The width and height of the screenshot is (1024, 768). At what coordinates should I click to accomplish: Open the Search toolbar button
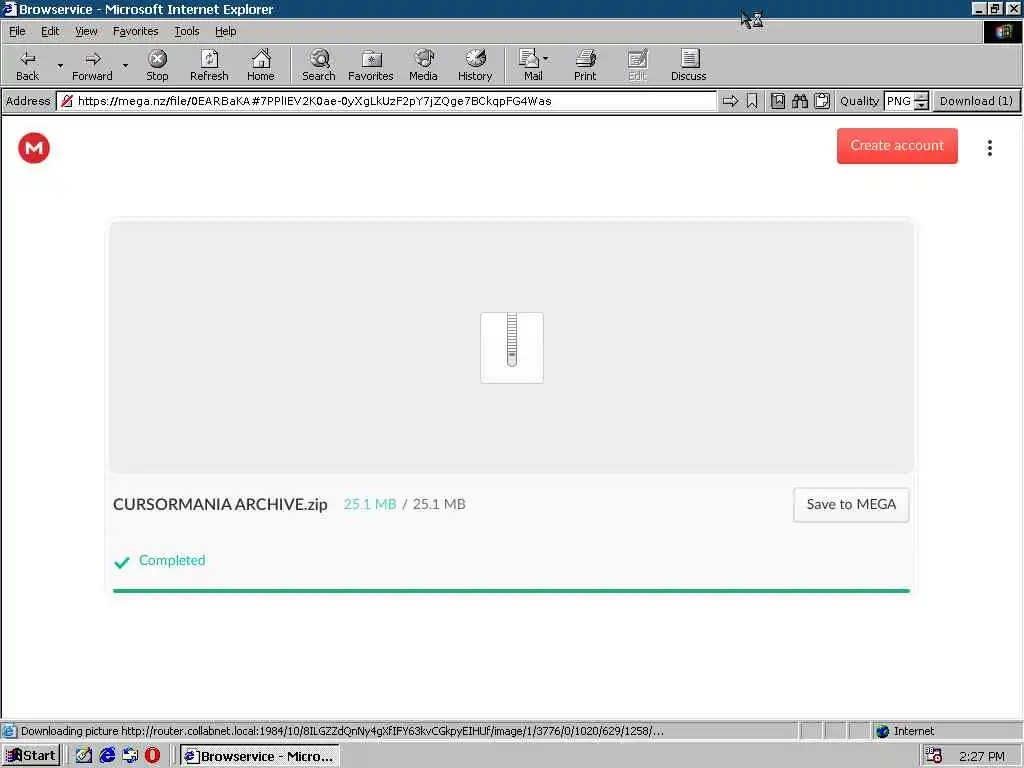tap(319, 65)
